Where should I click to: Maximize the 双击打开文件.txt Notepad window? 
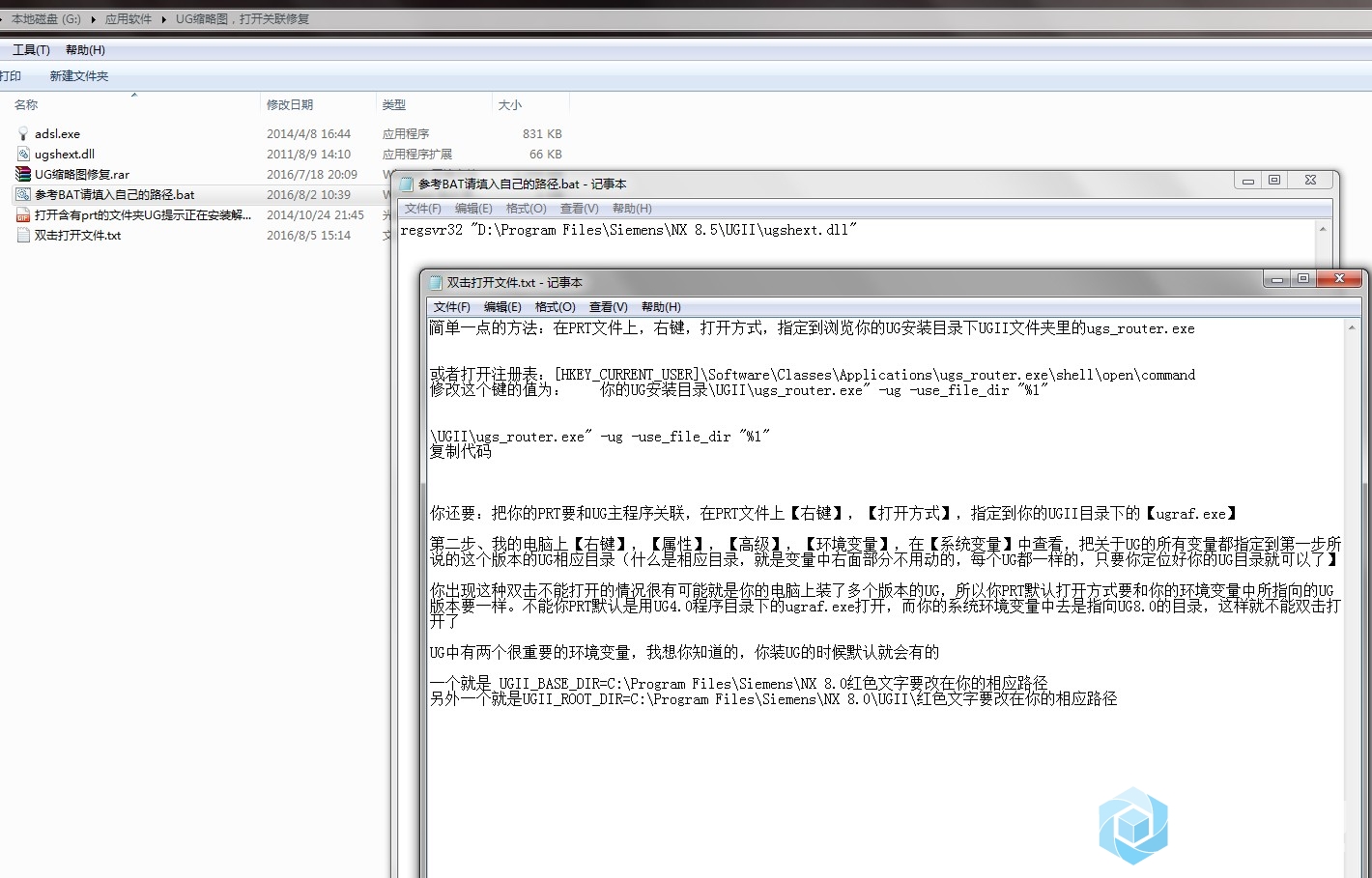1303,279
